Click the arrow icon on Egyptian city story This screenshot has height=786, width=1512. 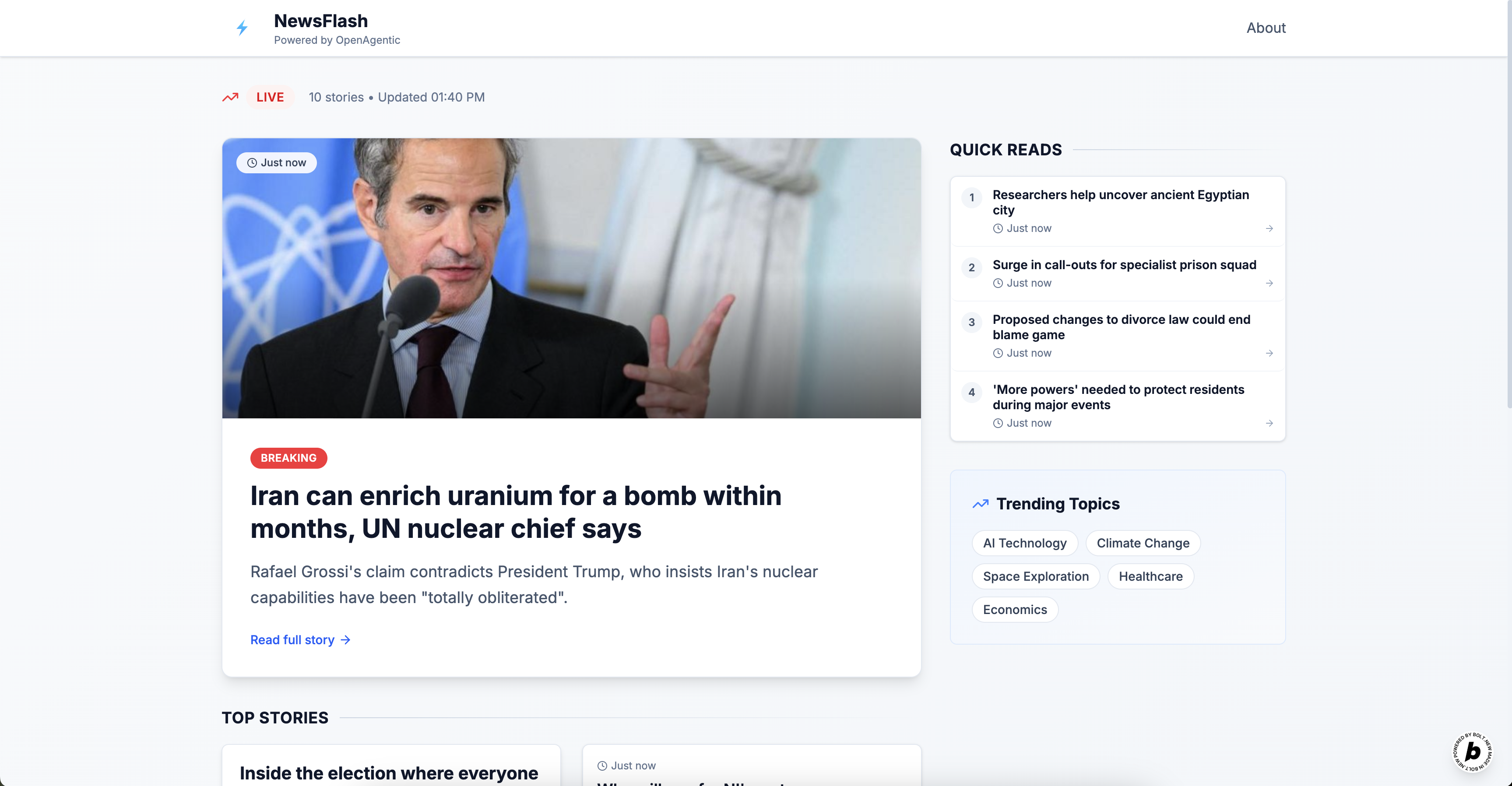[1269, 228]
